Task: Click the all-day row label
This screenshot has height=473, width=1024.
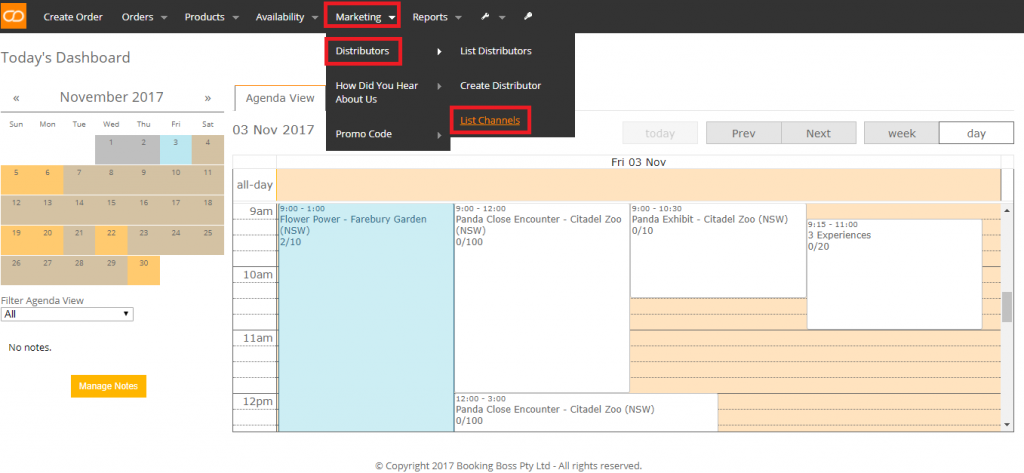Action: click(x=255, y=185)
